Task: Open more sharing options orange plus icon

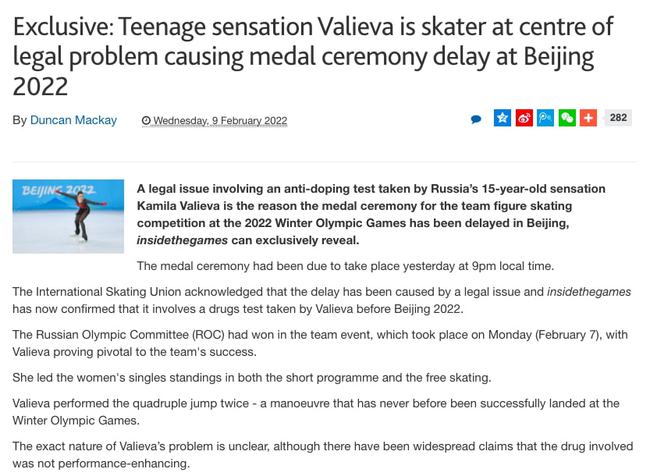Action: coord(588,118)
